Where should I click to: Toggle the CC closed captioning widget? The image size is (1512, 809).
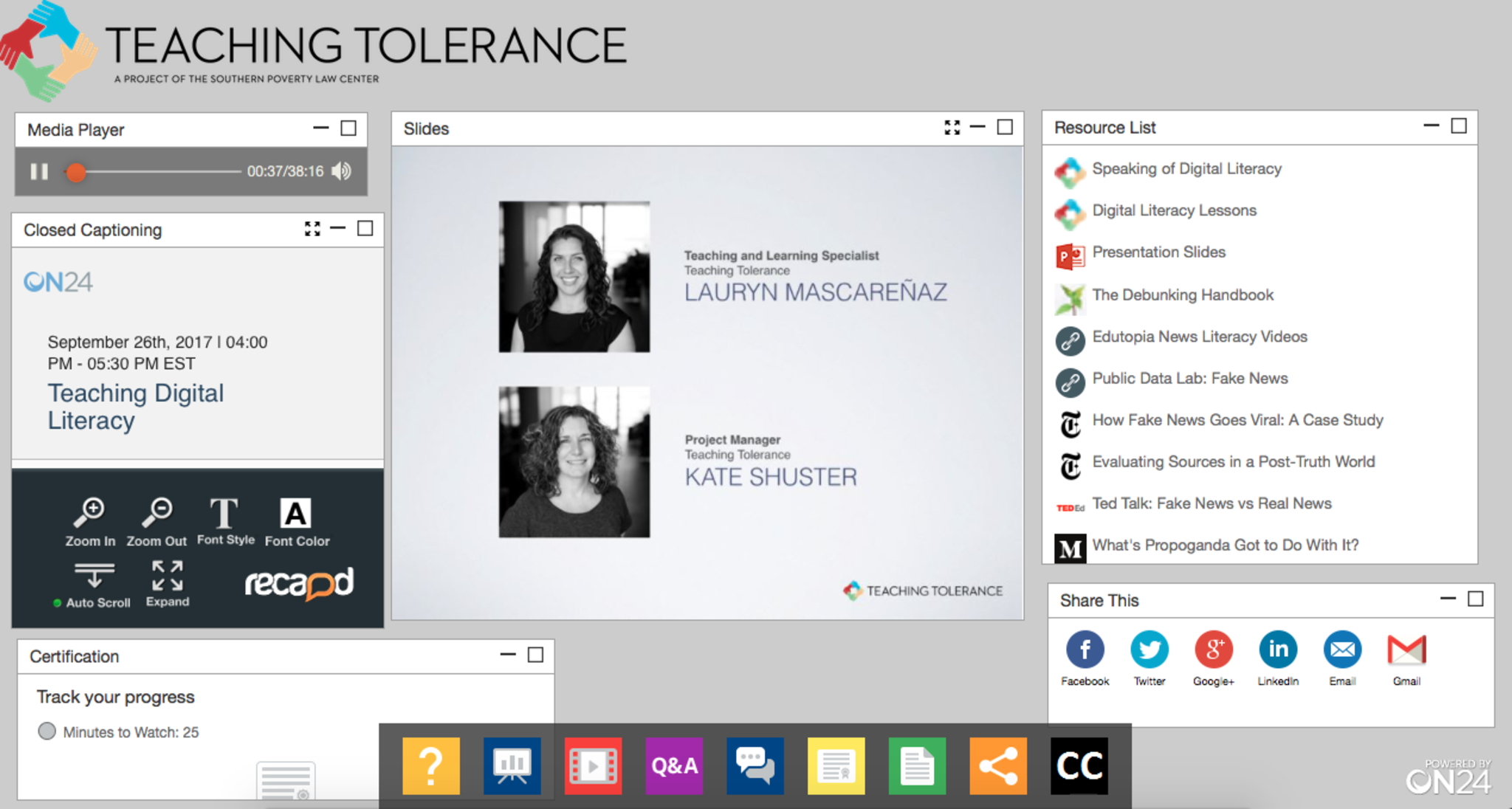point(1079,765)
